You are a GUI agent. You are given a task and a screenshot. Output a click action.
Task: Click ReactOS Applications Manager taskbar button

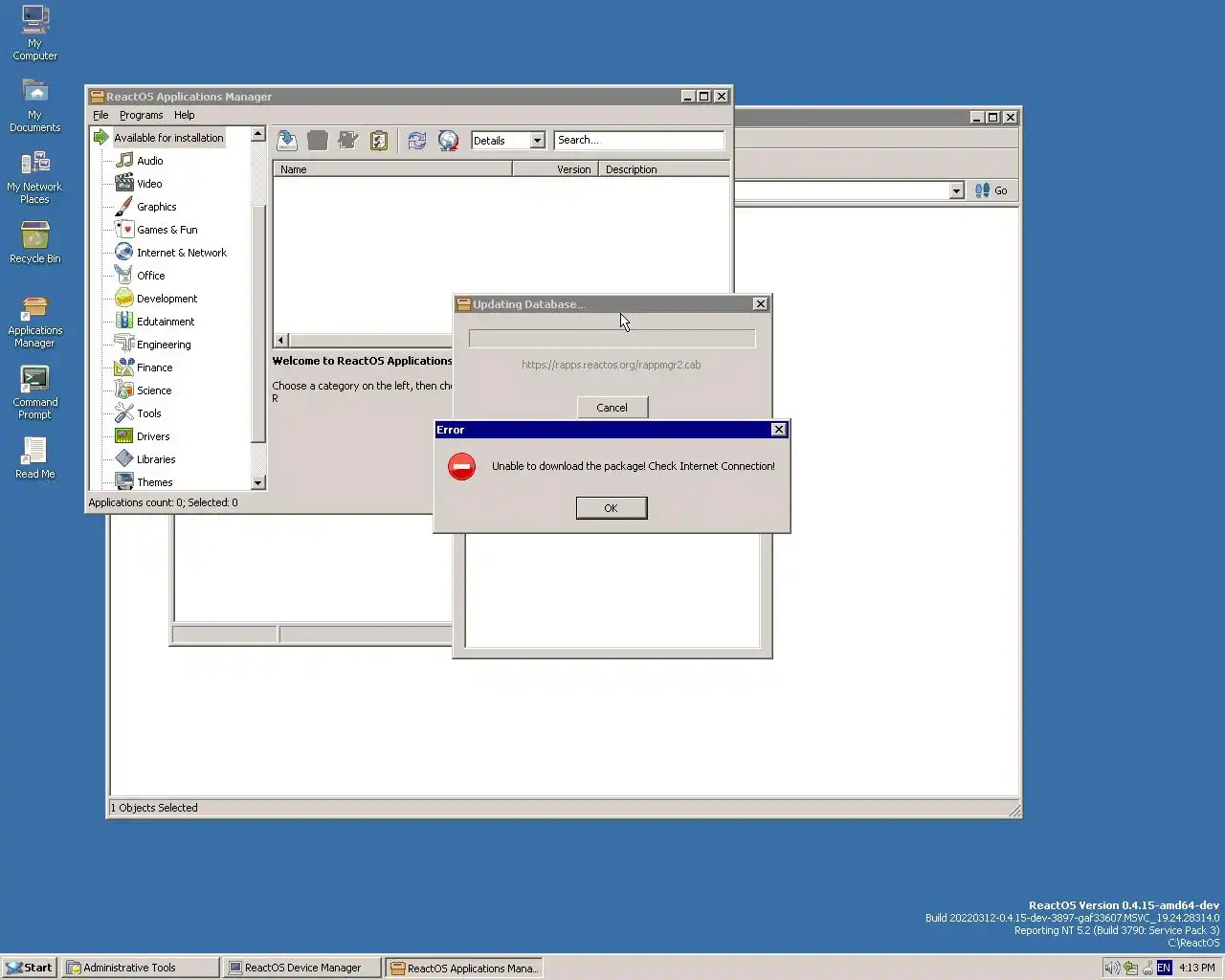[464, 968]
